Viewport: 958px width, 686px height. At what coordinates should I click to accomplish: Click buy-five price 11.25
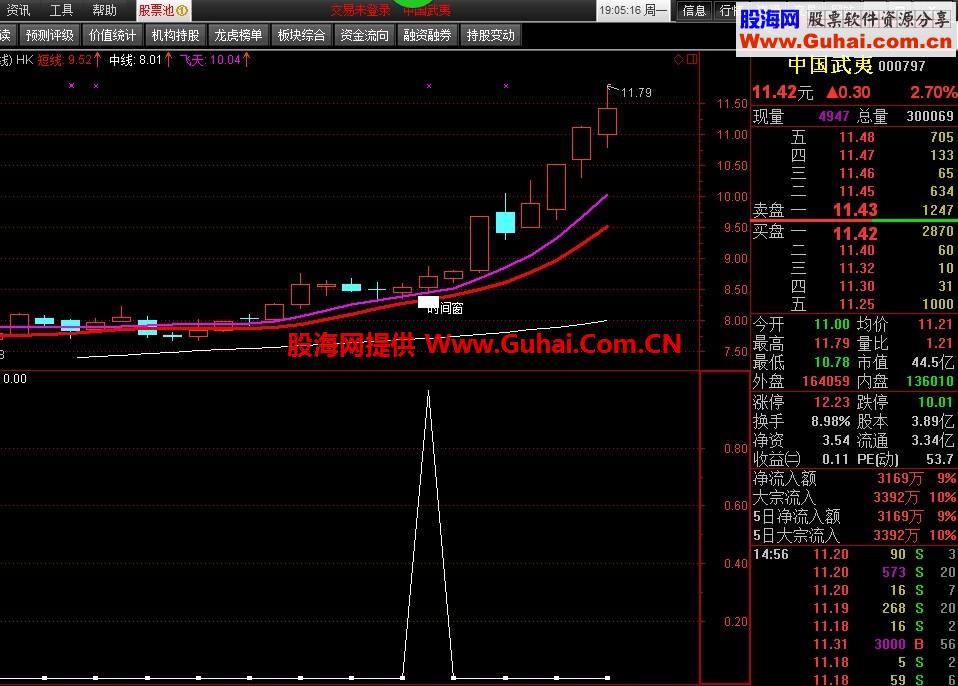(x=856, y=304)
